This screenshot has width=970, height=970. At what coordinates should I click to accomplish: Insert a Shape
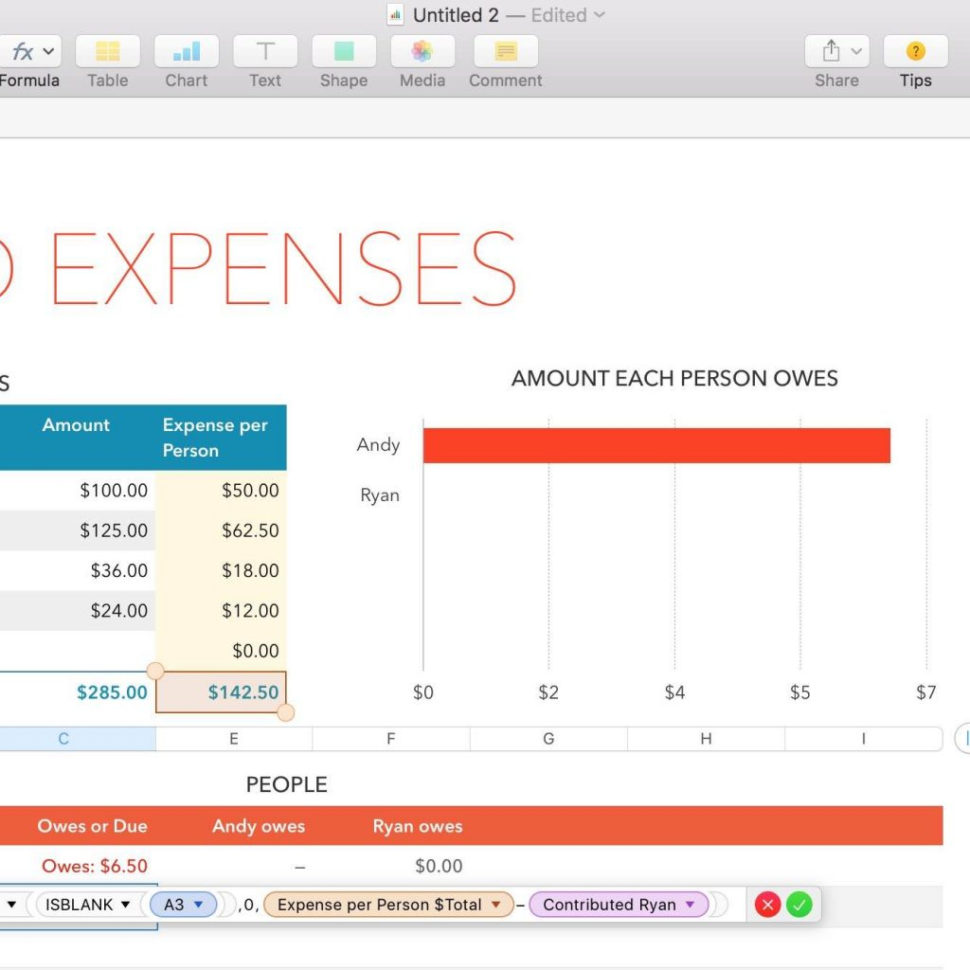tap(343, 51)
